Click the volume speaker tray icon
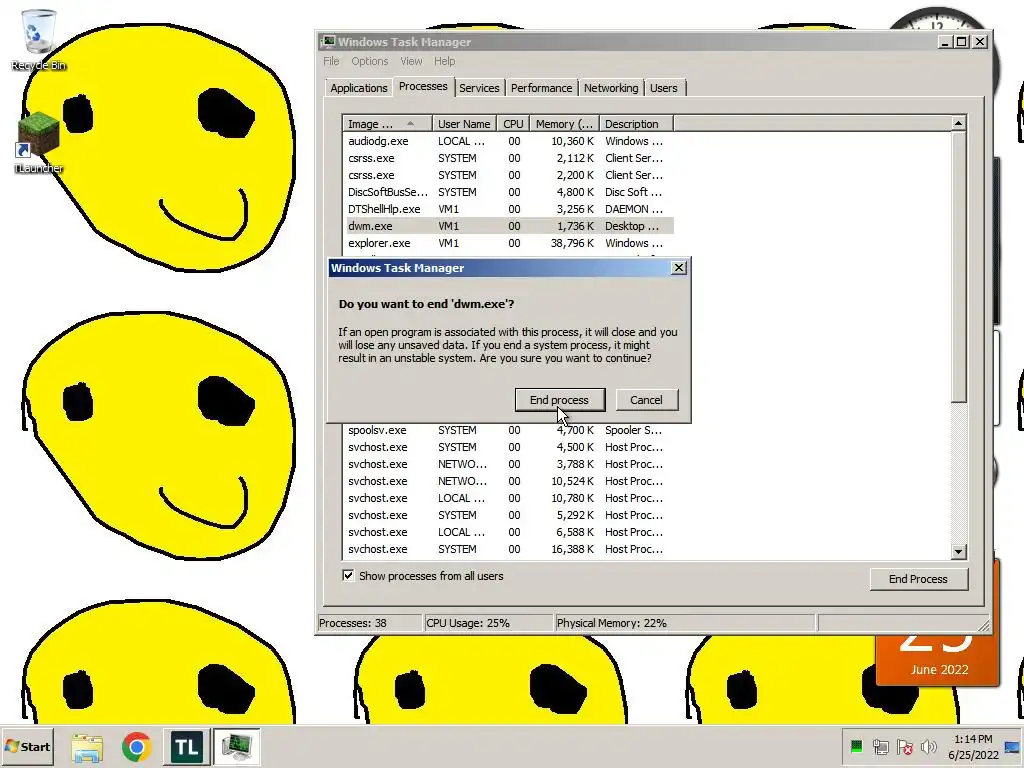 [928, 746]
